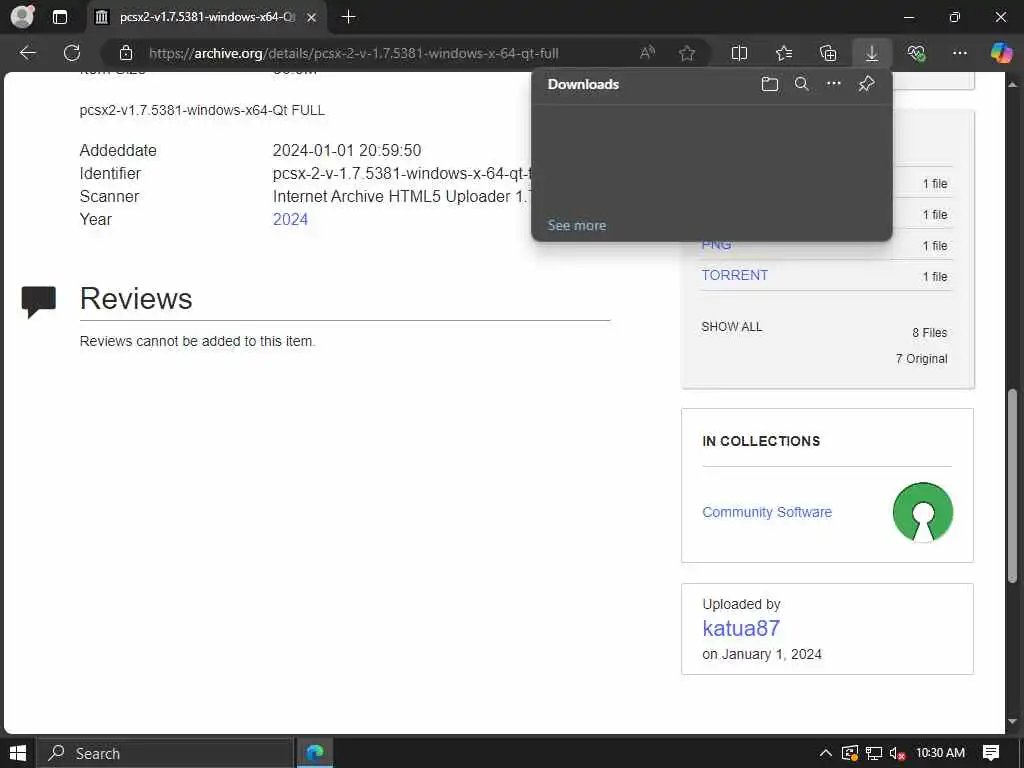Search downloads in Downloads panel
1024x768 pixels.
click(x=801, y=84)
